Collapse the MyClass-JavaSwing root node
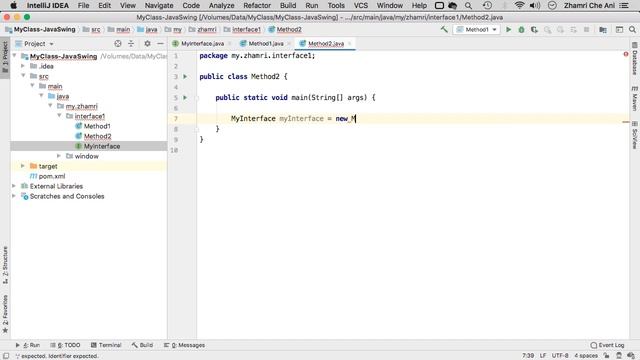Image resolution: width=640 pixels, height=360 pixels. tap(15, 56)
